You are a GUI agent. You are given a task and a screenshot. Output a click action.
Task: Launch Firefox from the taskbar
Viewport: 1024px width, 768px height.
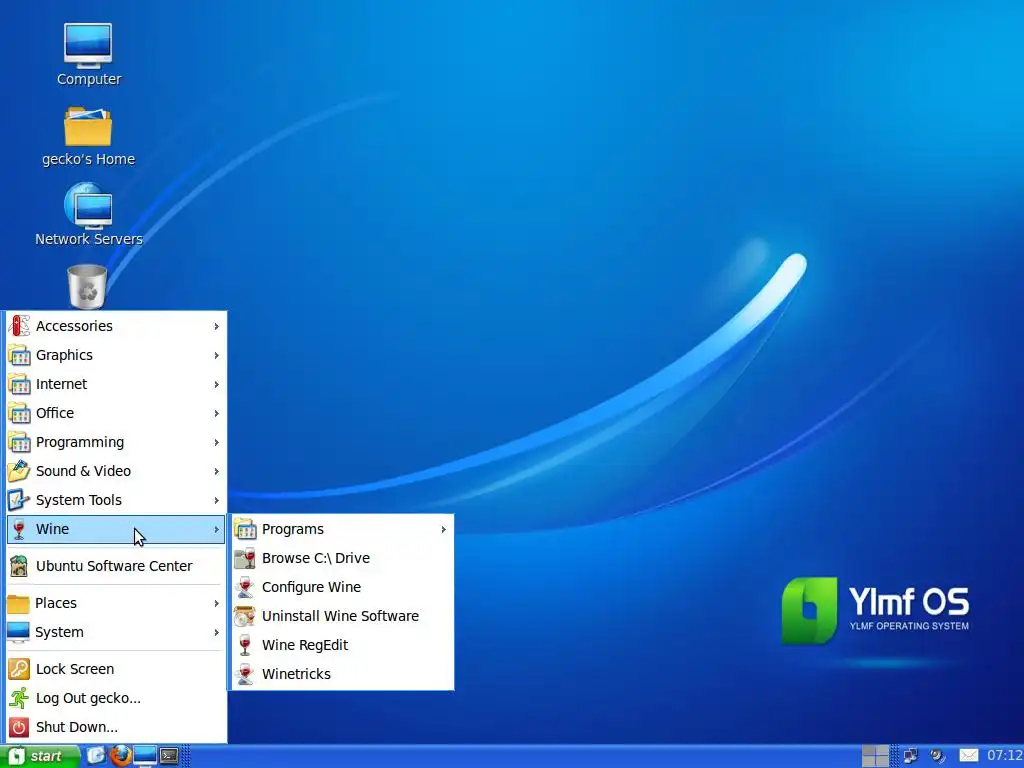(120, 756)
